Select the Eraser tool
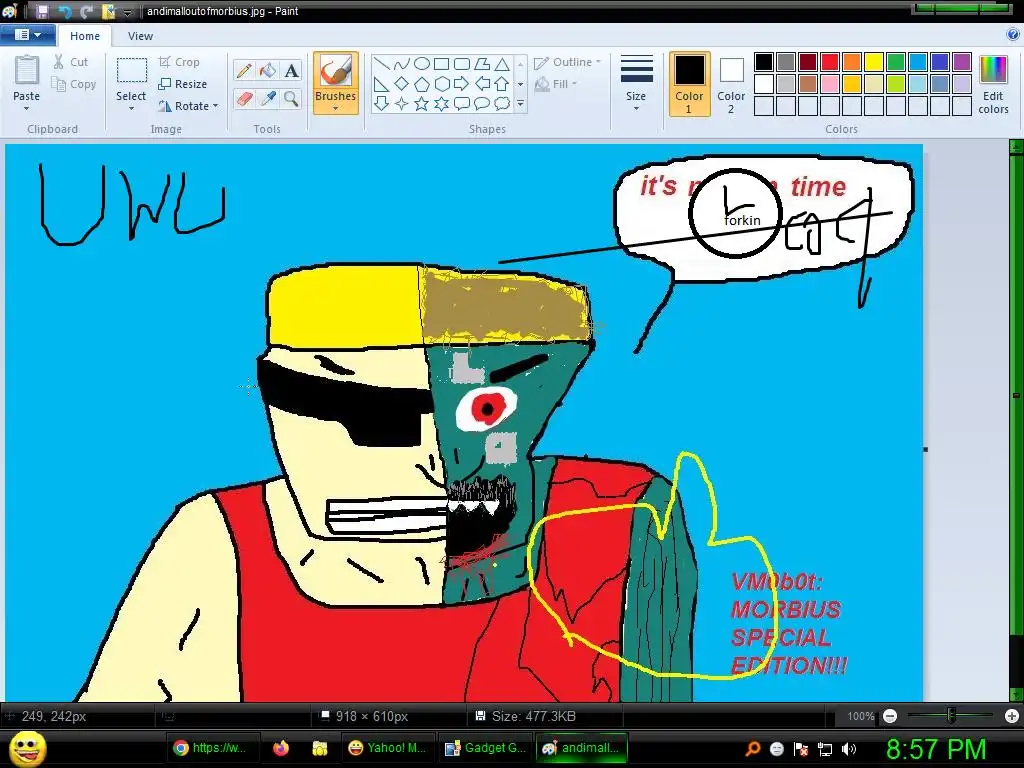The image size is (1024, 768). (x=244, y=99)
